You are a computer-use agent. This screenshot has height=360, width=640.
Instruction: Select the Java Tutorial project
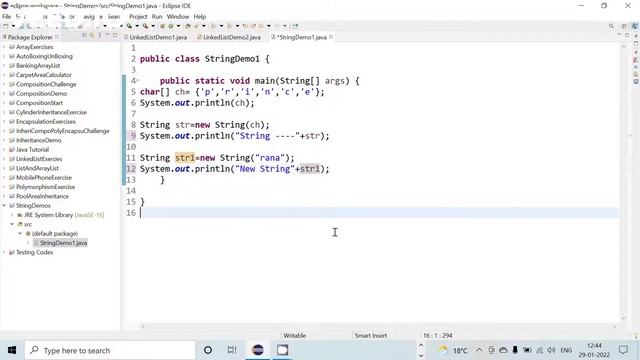[32, 150]
